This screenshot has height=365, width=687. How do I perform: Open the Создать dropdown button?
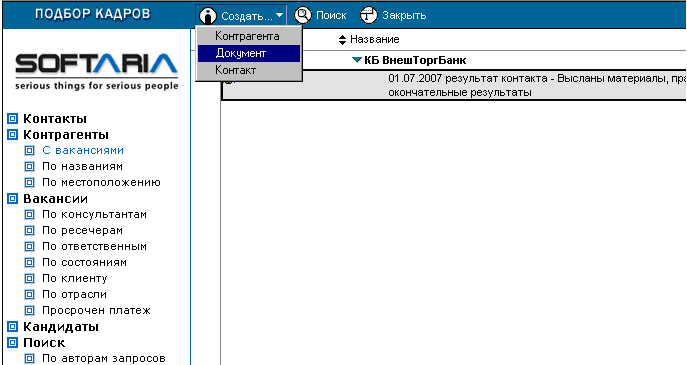click(241, 16)
